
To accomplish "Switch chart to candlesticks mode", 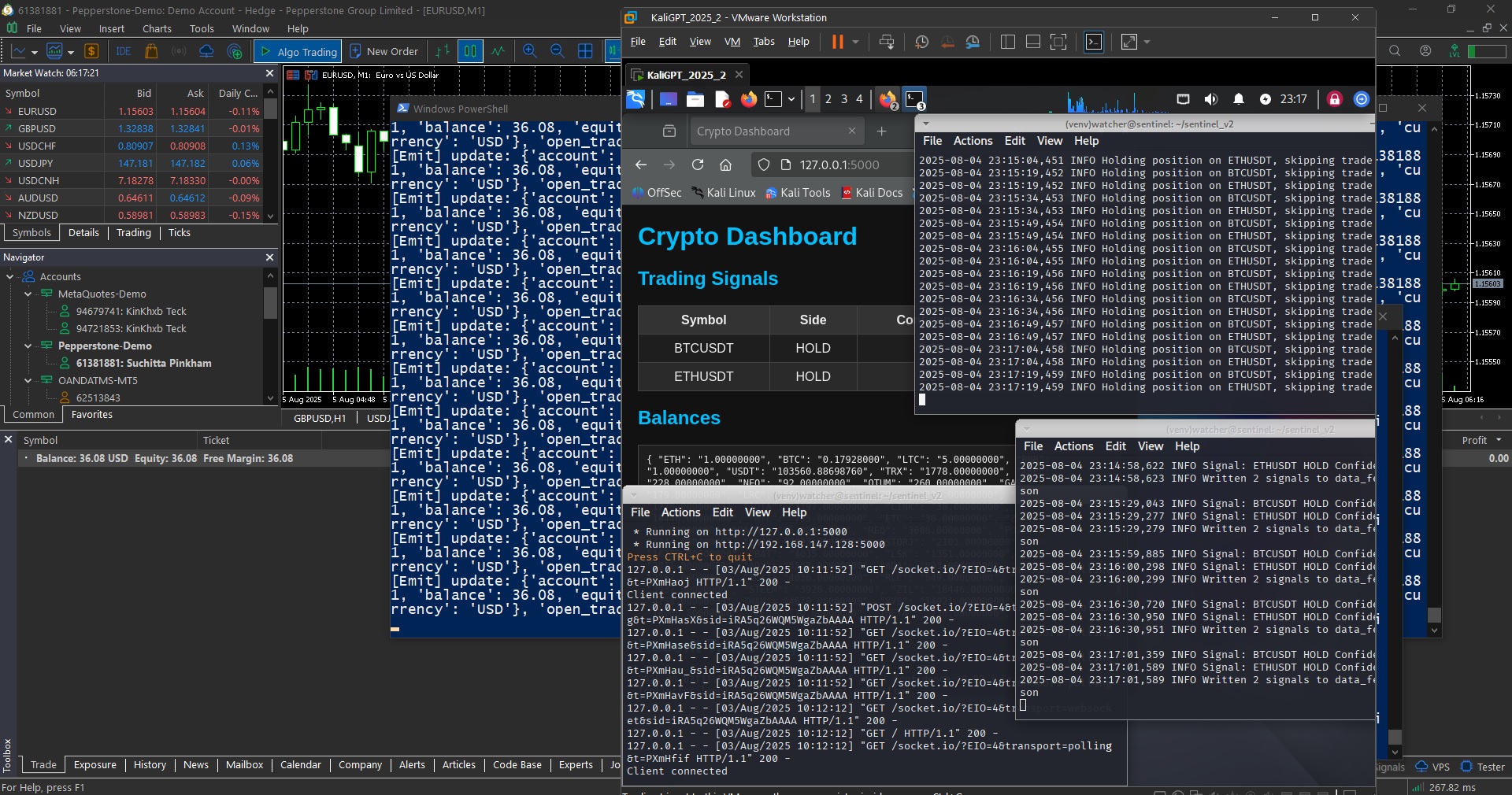I will (x=470, y=51).
